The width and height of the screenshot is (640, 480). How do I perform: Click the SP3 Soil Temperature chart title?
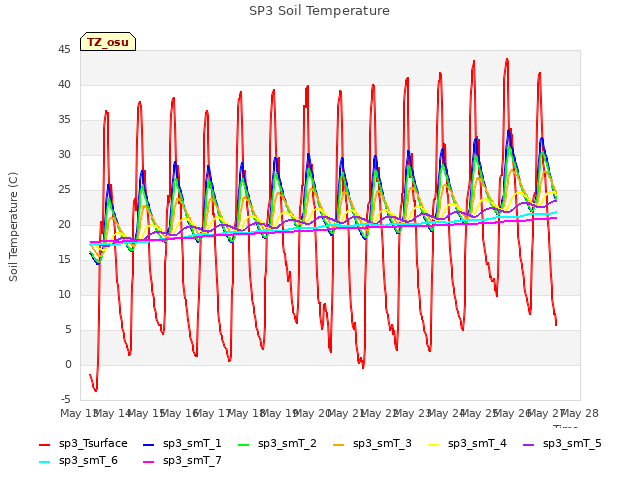coord(319,11)
